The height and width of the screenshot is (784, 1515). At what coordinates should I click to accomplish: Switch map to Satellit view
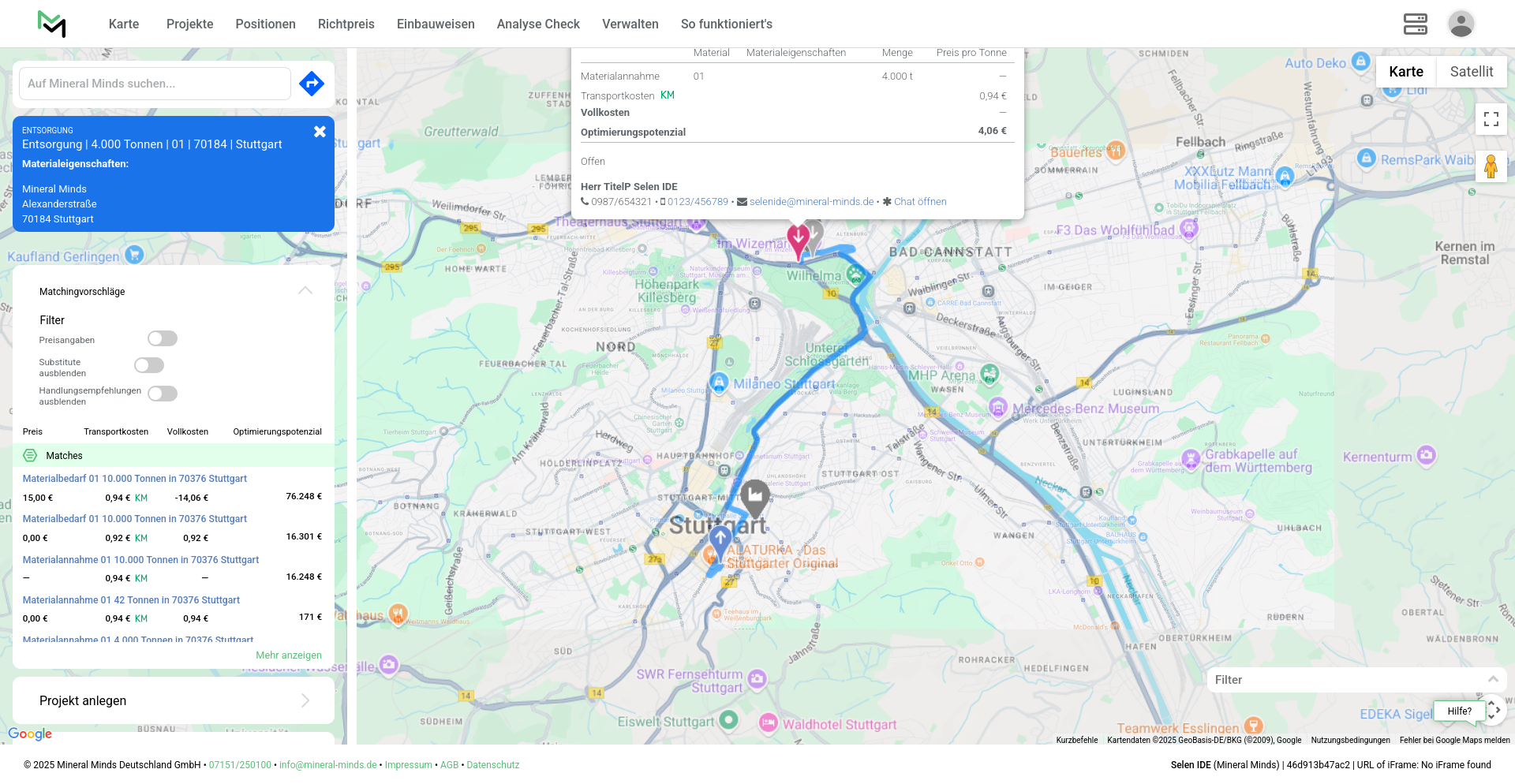(x=1471, y=72)
